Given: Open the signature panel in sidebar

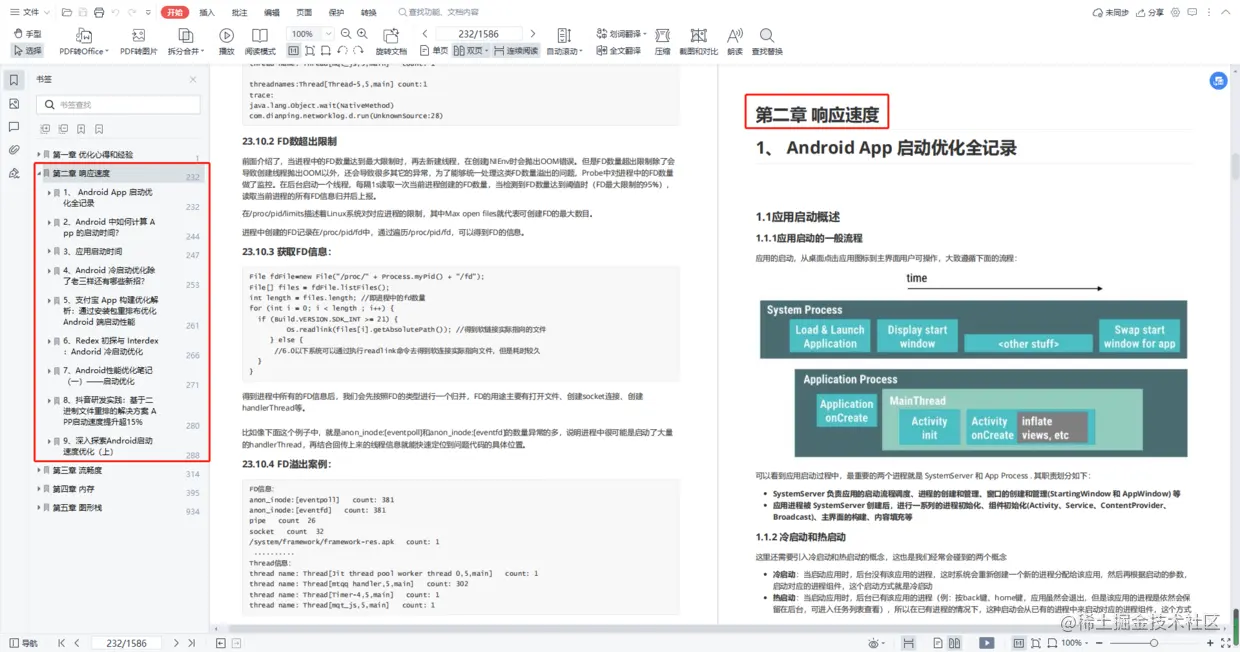Looking at the screenshot, I should pos(14,173).
